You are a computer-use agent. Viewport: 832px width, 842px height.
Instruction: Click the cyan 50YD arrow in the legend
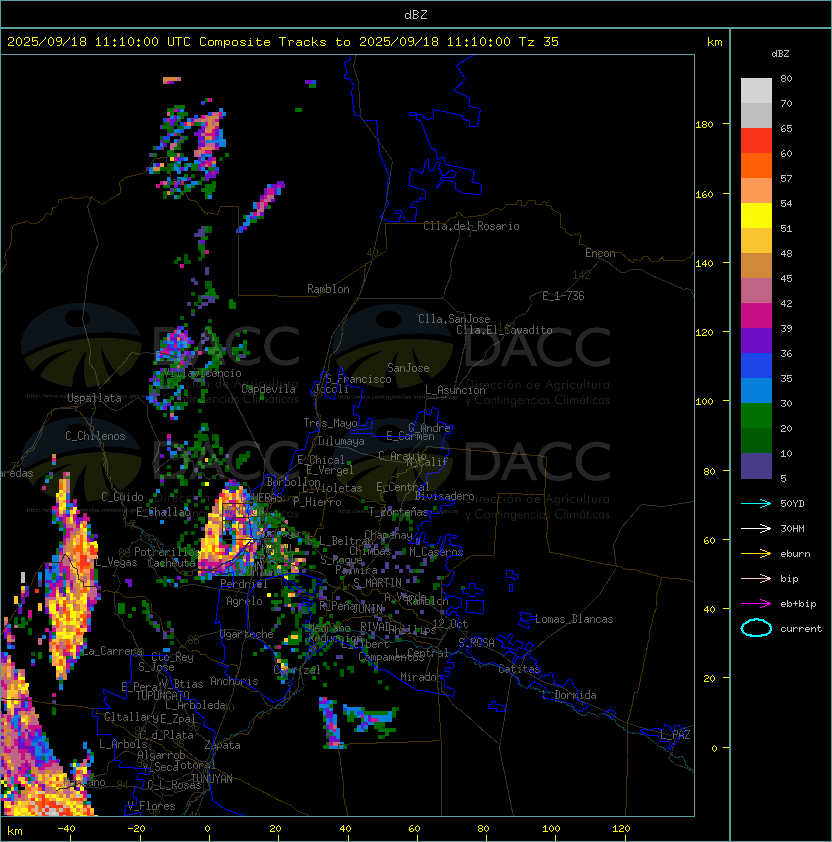point(756,504)
